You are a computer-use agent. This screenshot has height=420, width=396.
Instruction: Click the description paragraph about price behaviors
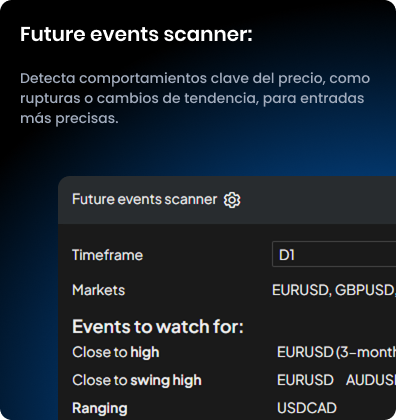(x=195, y=98)
